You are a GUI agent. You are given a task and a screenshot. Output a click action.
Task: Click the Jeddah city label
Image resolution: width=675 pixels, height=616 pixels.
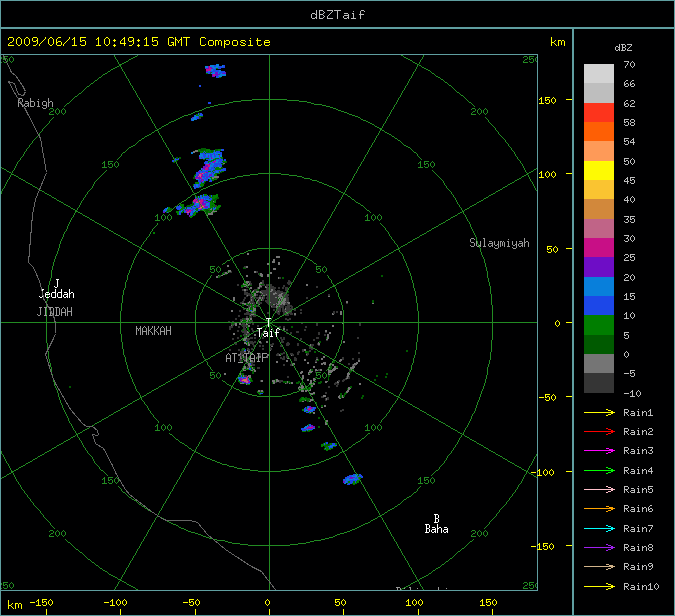57,294
